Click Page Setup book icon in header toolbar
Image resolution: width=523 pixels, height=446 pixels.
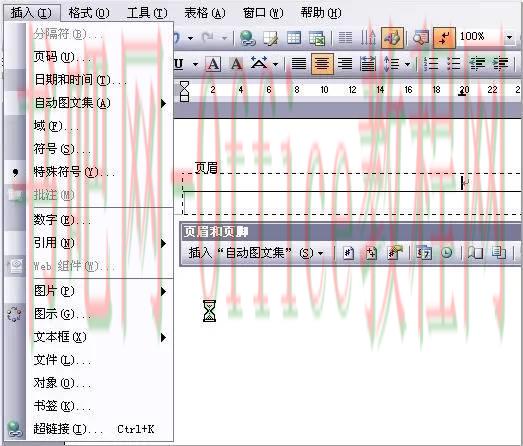[x=475, y=253]
